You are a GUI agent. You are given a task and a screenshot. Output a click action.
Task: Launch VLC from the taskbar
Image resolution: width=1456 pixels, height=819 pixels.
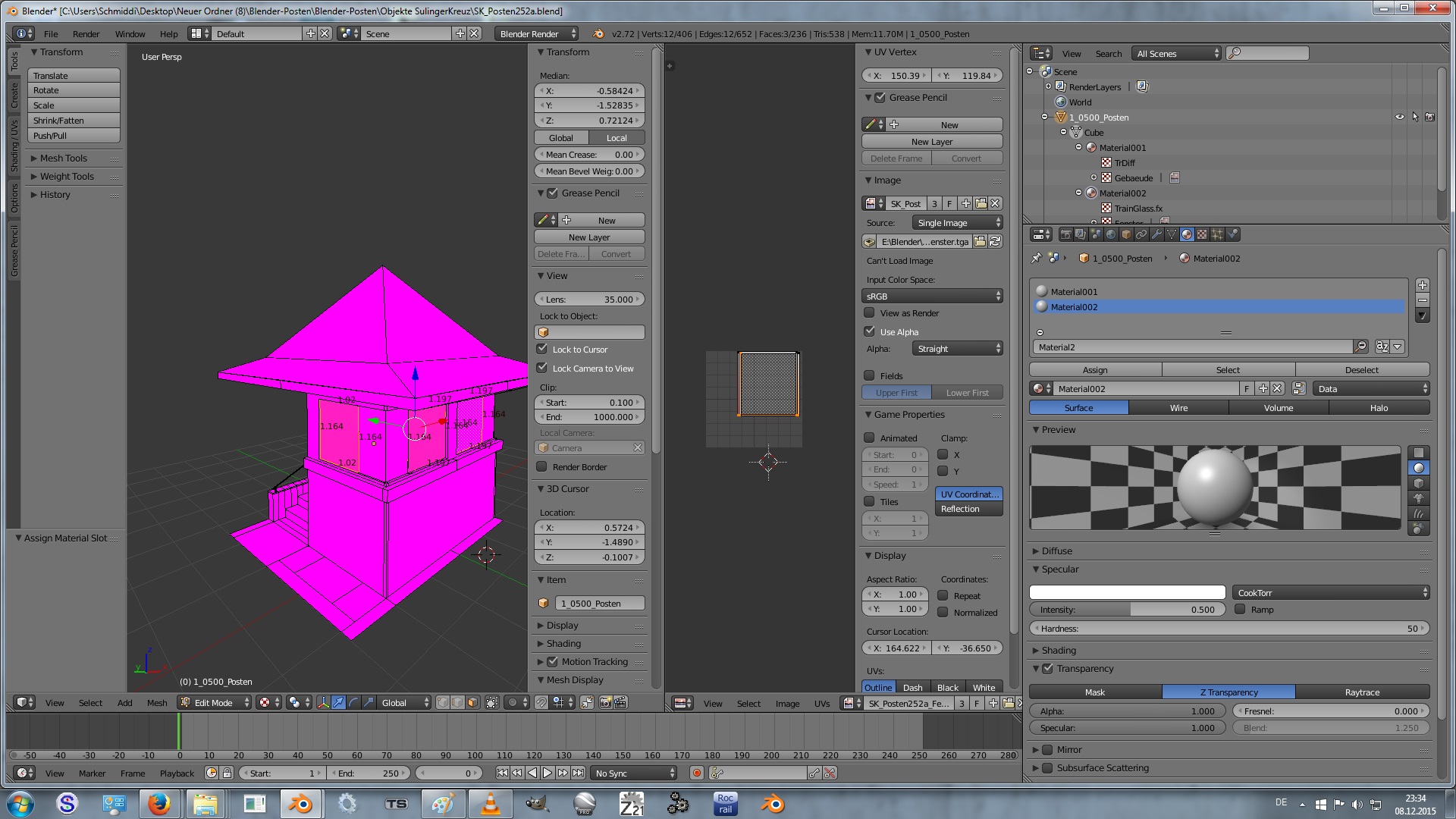pyautogui.click(x=491, y=804)
